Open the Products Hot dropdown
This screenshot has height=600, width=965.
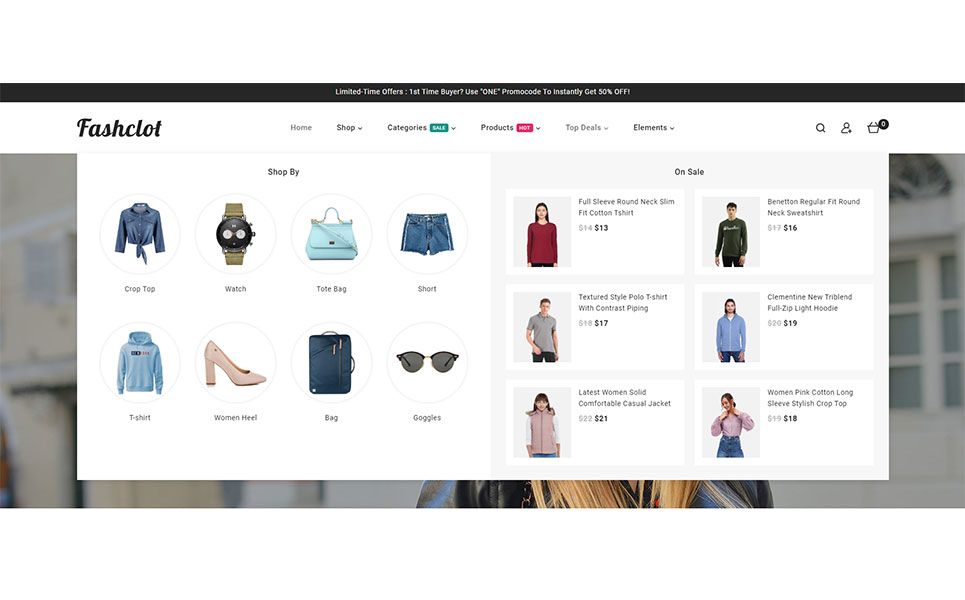pos(510,128)
